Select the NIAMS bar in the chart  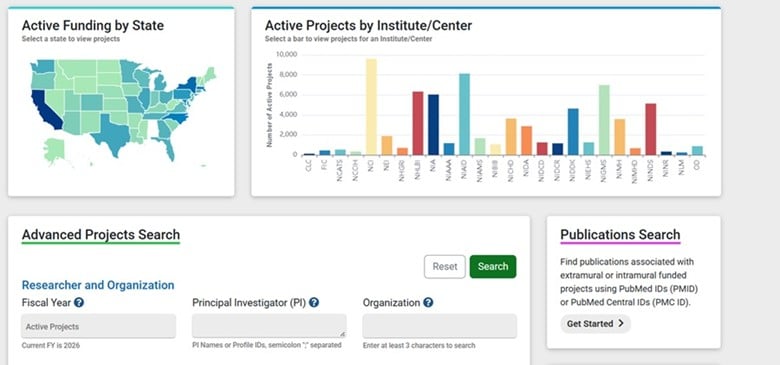pyautogui.click(x=480, y=147)
